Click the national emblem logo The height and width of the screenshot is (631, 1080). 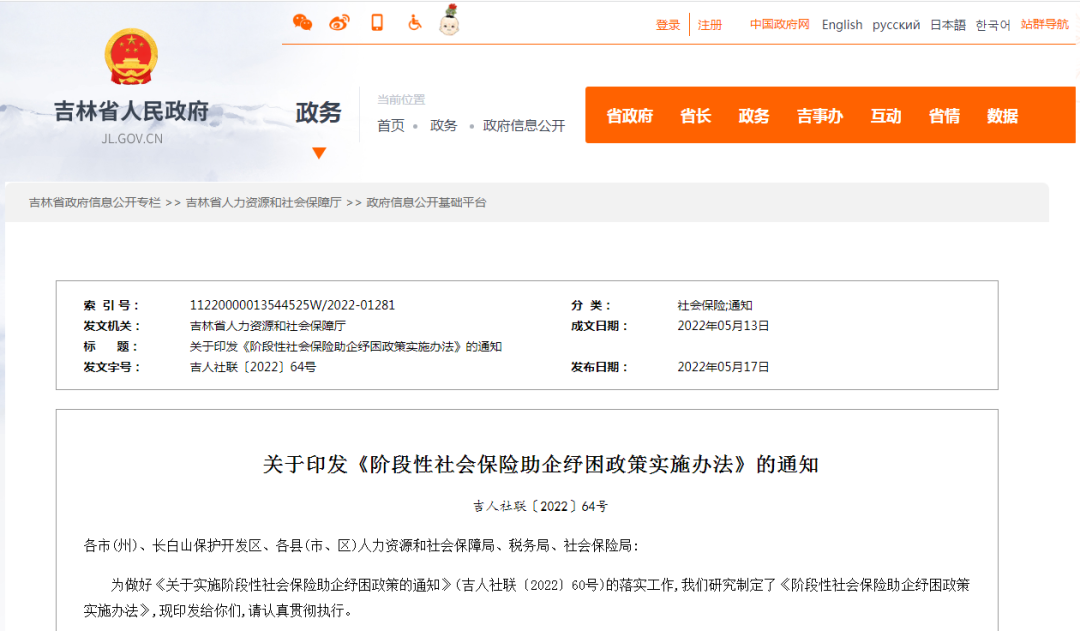[132, 57]
